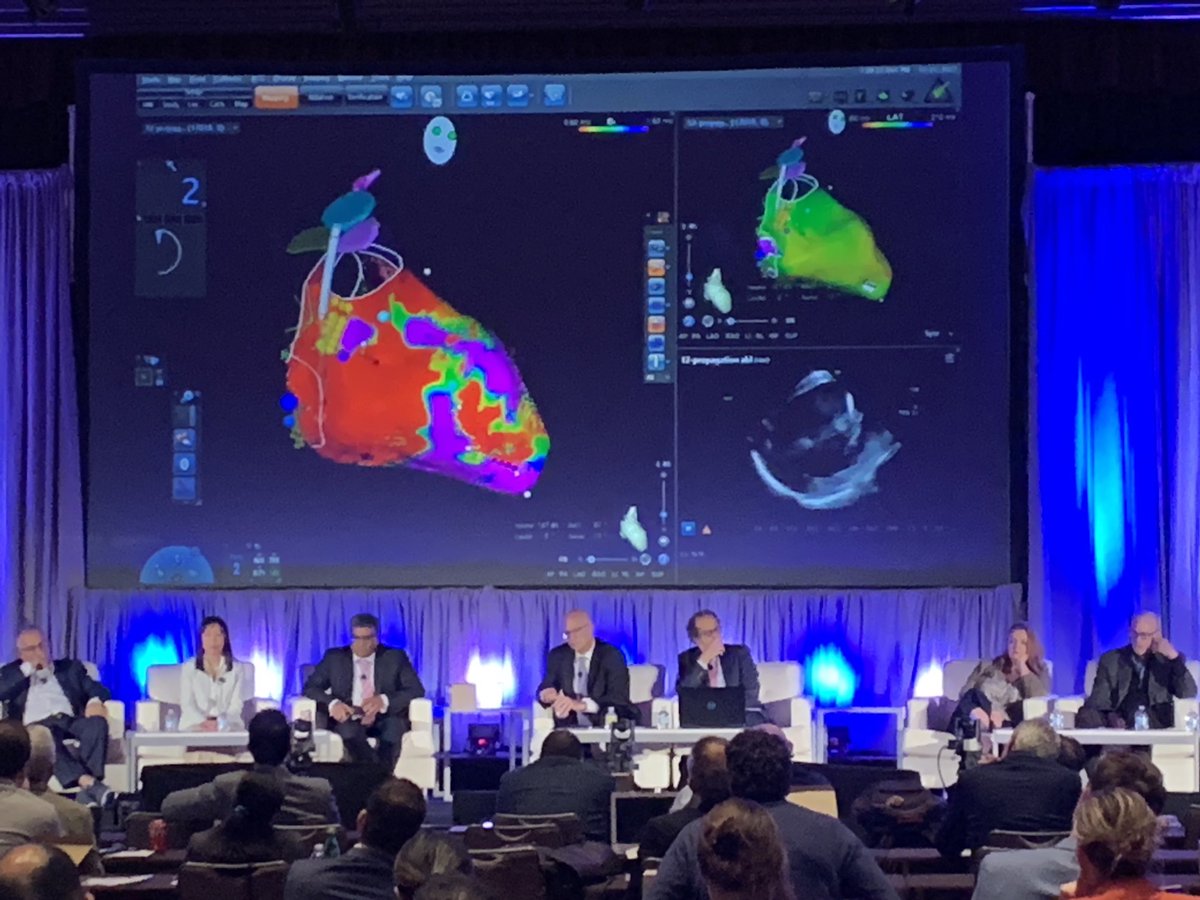This screenshot has width=1200, height=900.
Task: Click the large number 2 panel
Action: [171, 188]
